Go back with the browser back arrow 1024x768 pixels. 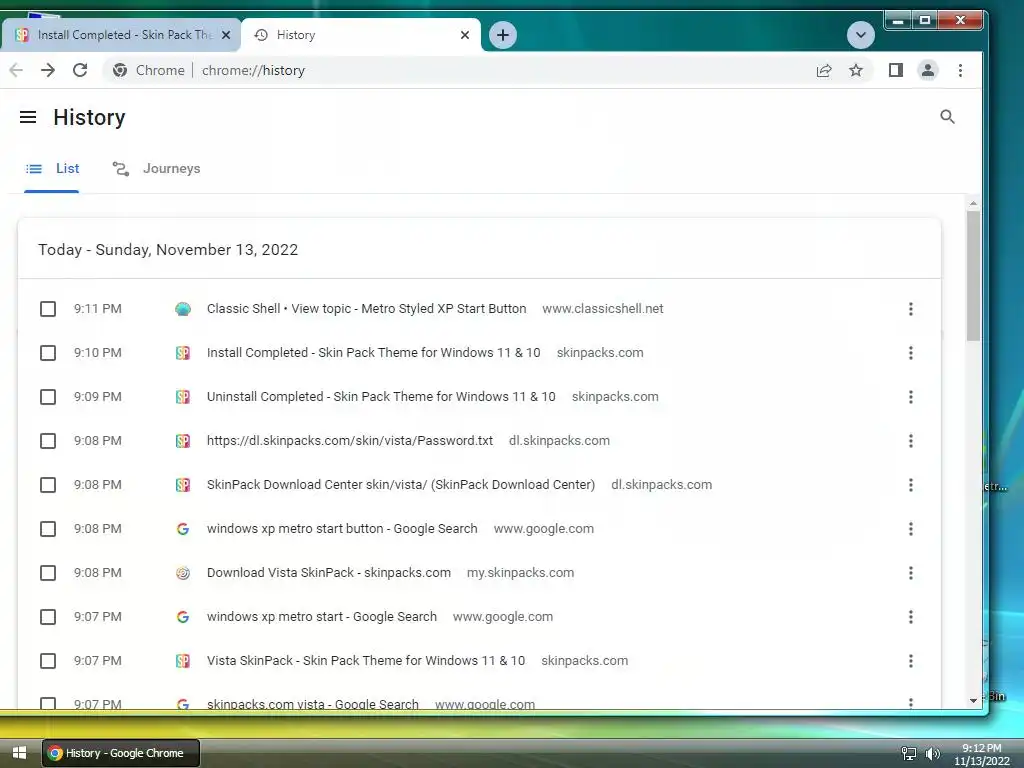pos(16,71)
